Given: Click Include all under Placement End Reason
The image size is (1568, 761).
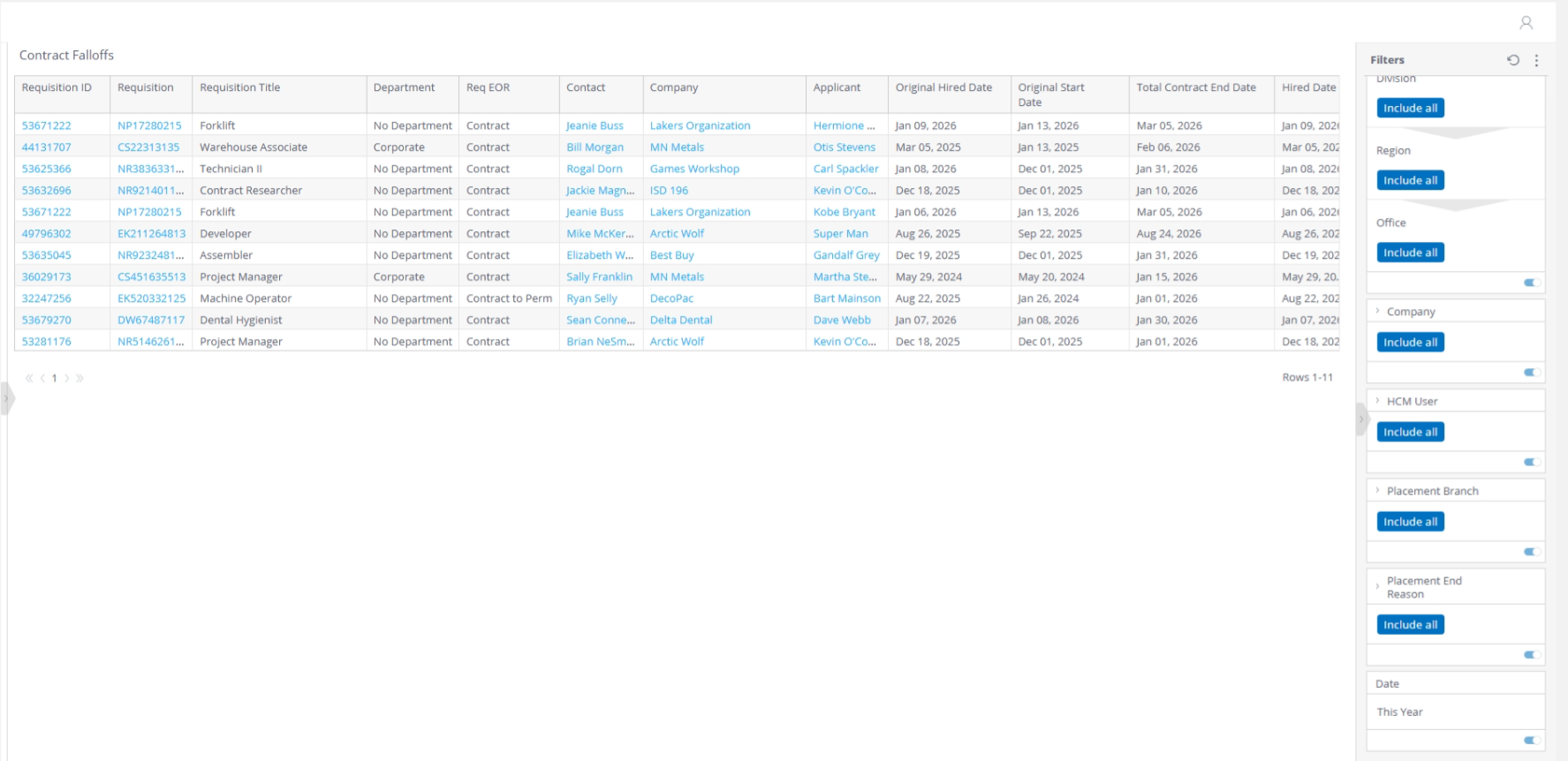Looking at the screenshot, I should (1410, 625).
